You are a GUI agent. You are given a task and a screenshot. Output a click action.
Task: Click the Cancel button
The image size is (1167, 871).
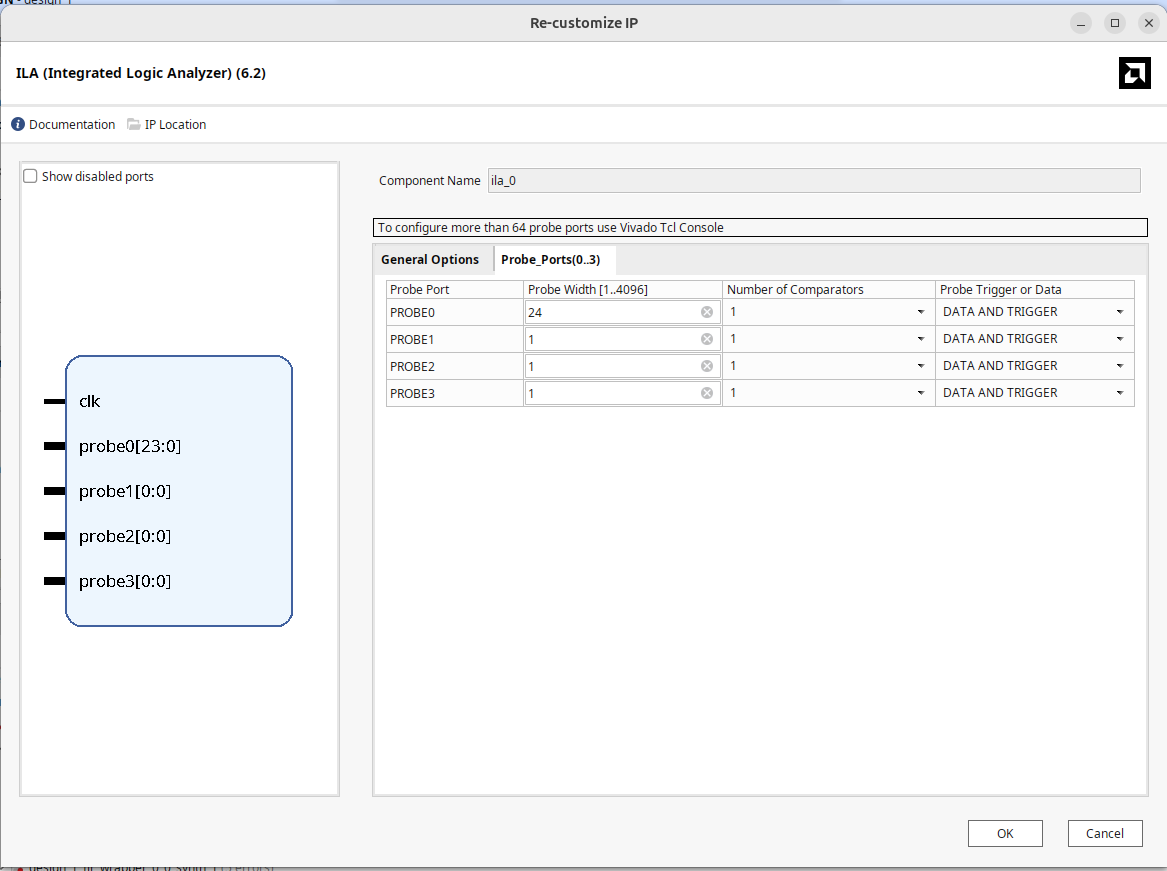click(1105, 833)
